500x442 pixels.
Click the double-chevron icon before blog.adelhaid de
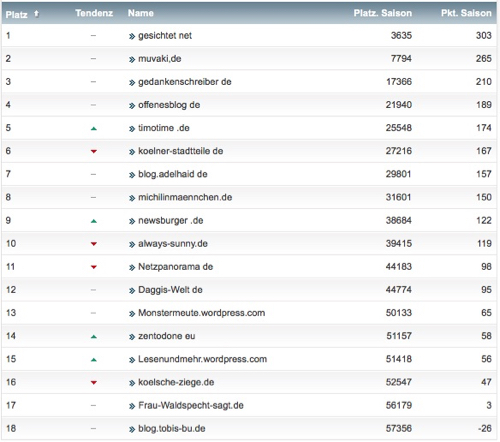tap(132, 175)
